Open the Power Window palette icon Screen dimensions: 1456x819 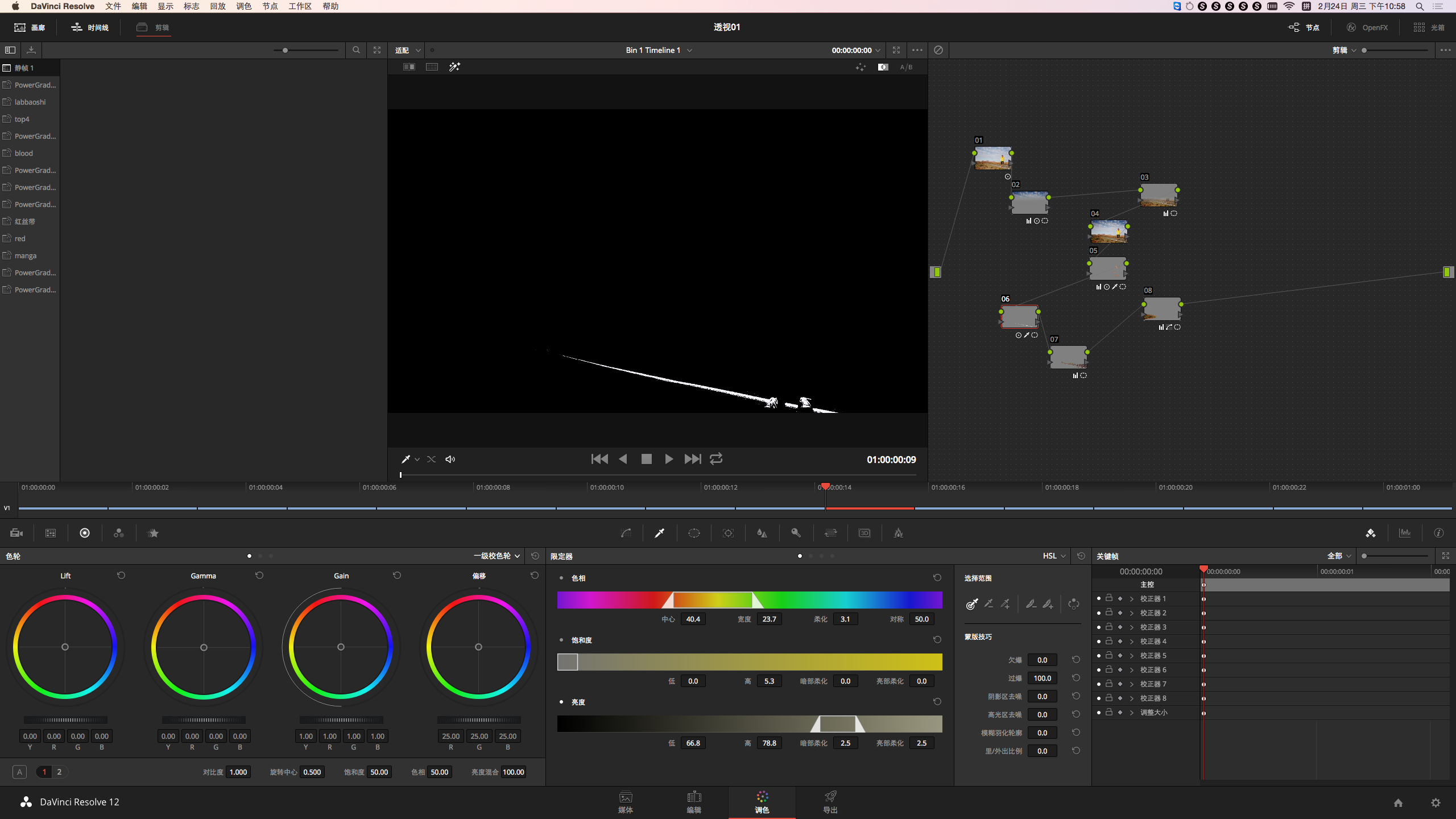694,533
